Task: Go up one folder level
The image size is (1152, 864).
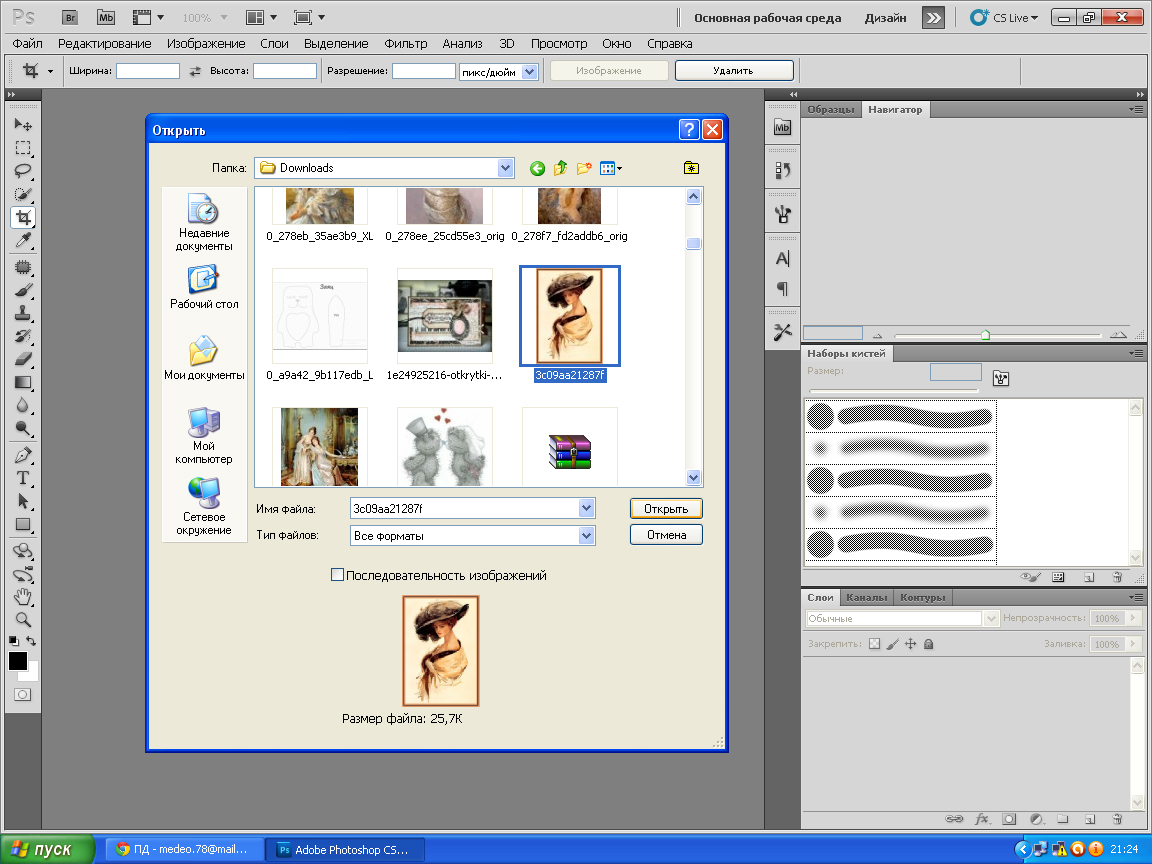Action: pyautogui.click(x=561, y=168)
